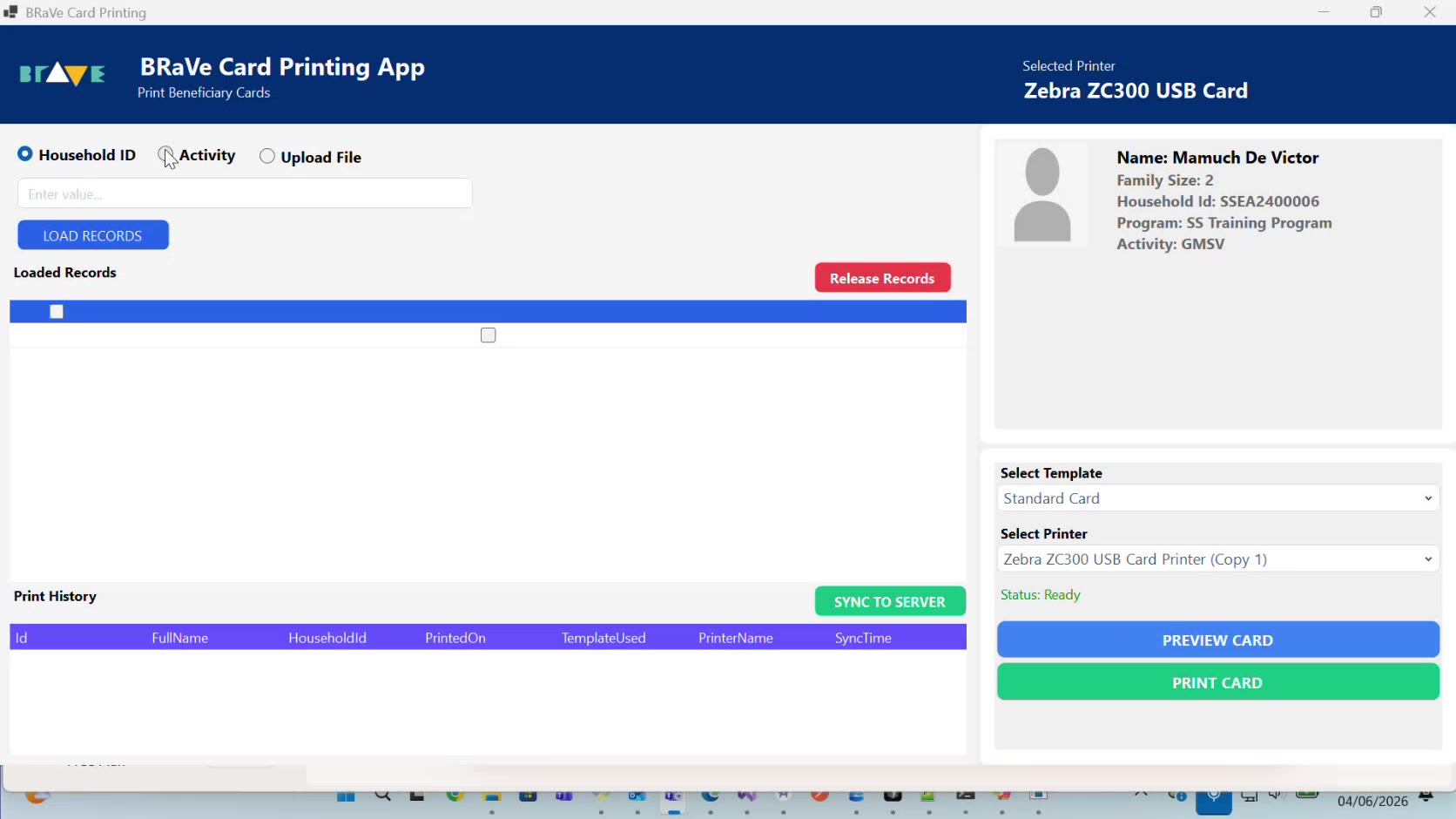1456x819 pixels.
Task: Sort Print History by PrintedOn column
Action: point(455,638)
